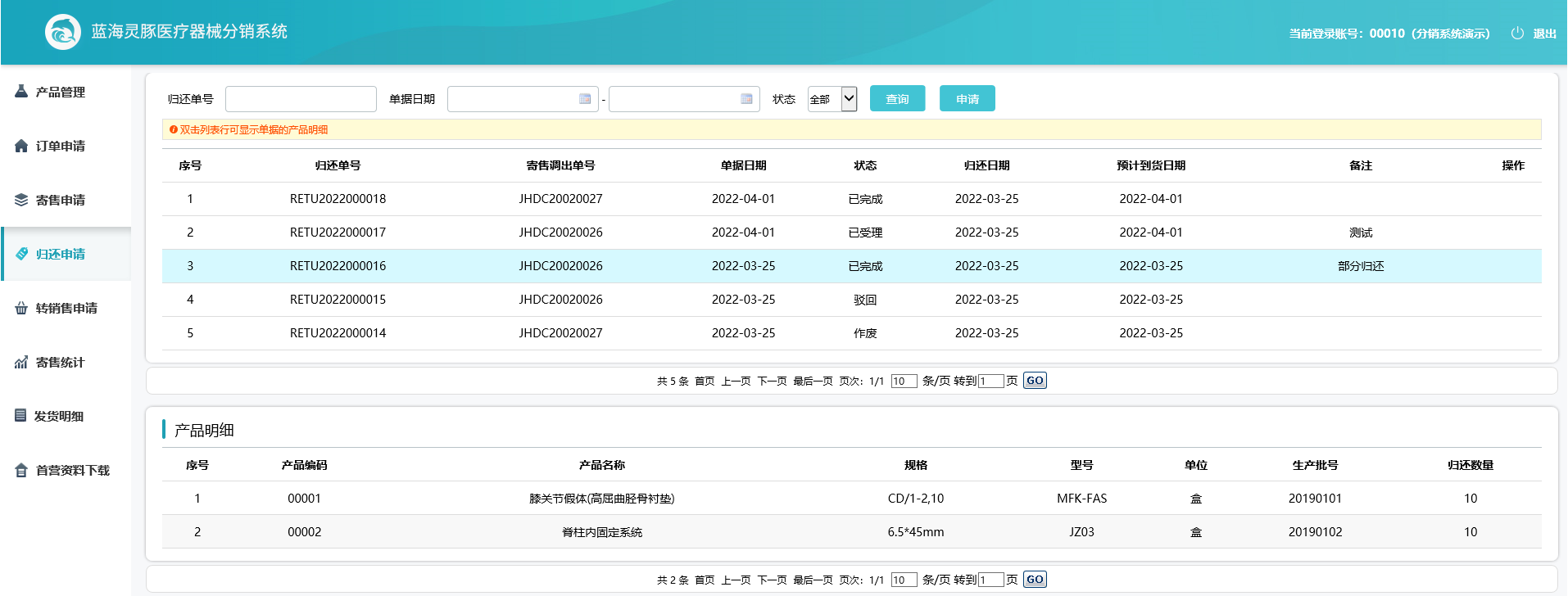Viewport: 1568px width, 596px height.
Task: Click 上一页 in return list pagination
Action: pyautogui.click(x=736, y=382)
